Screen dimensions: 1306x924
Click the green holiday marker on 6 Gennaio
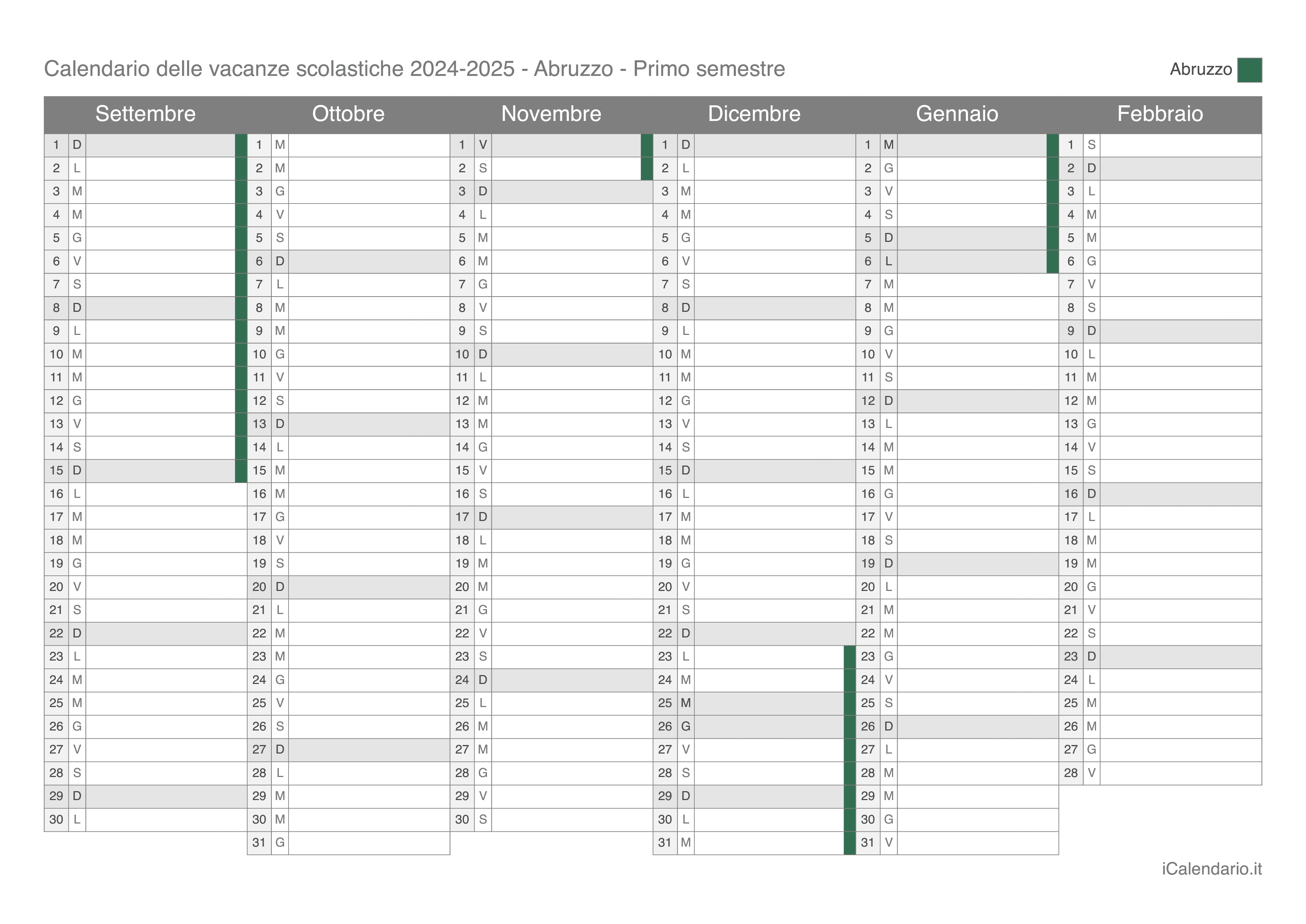click(x=1052, y=261)
